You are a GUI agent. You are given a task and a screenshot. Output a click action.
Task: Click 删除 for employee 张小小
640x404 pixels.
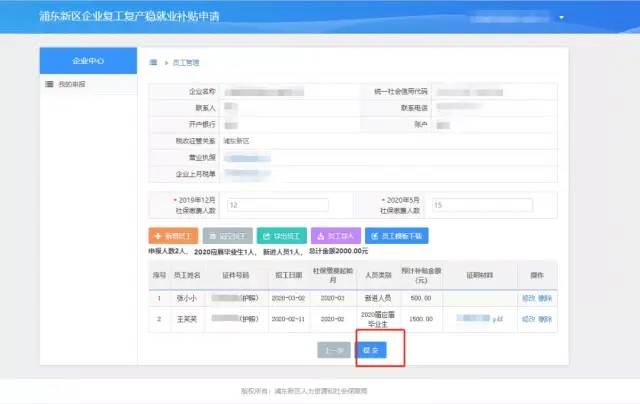pyautogui.click(x=545, y=297)
